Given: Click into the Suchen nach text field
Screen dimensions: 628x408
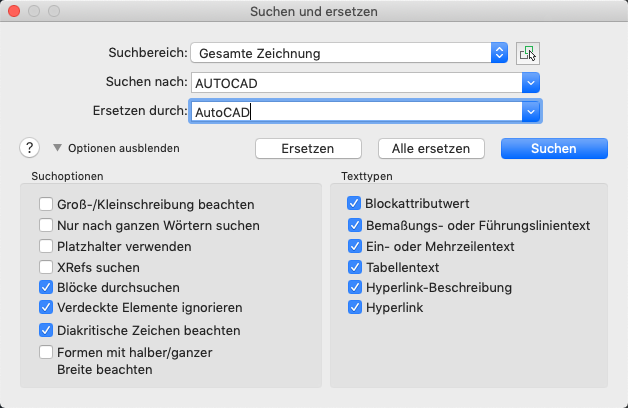Looking at the screenshot, I should (355, 82).
